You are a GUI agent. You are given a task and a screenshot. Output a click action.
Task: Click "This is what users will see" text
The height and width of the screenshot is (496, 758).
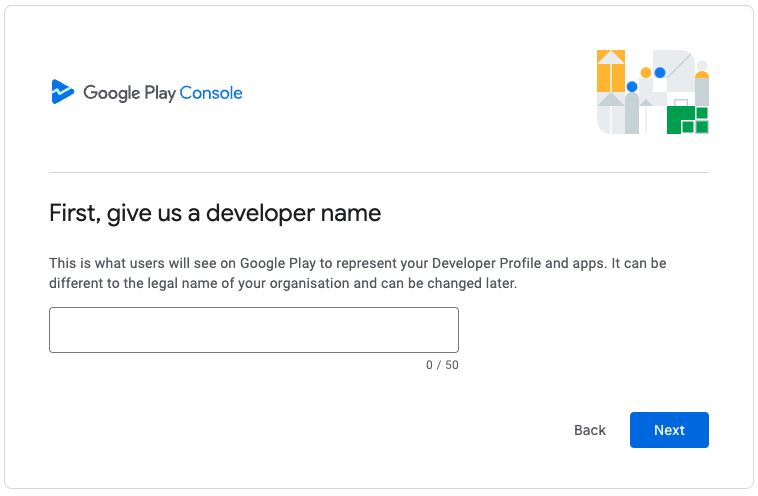119,263
